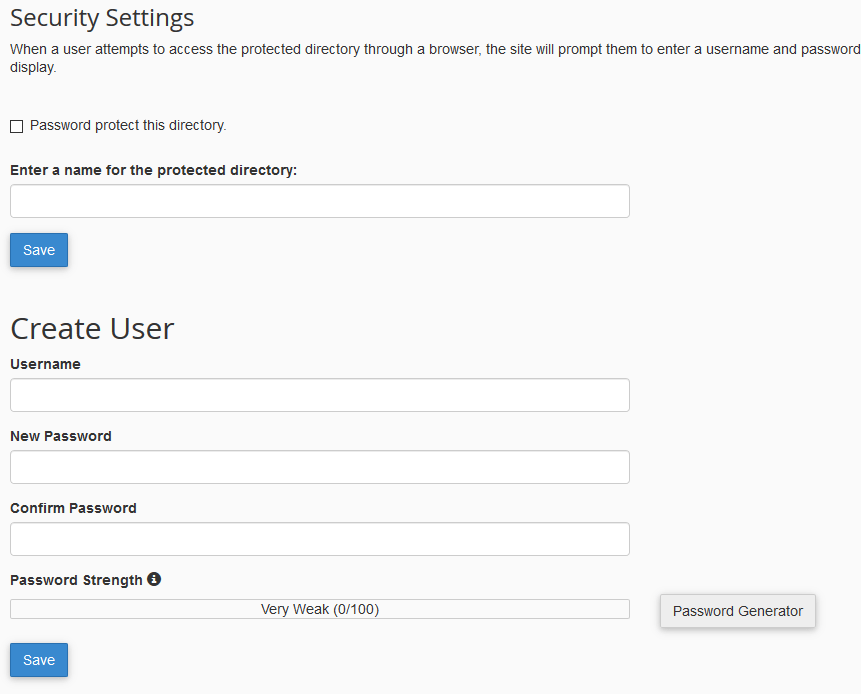Image resolution: width=861 pixels, height=694 pixels.
Task: Focus the Username input field
Action: point(320,395)
